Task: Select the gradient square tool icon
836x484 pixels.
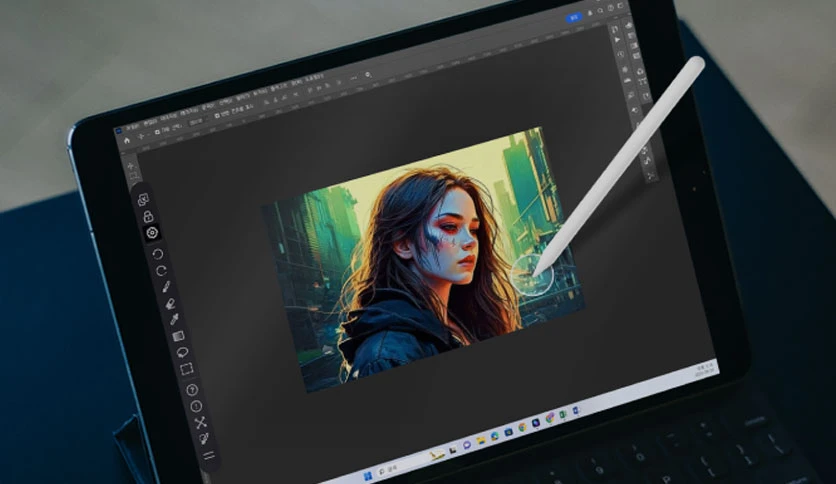Action: pos(178,336)
